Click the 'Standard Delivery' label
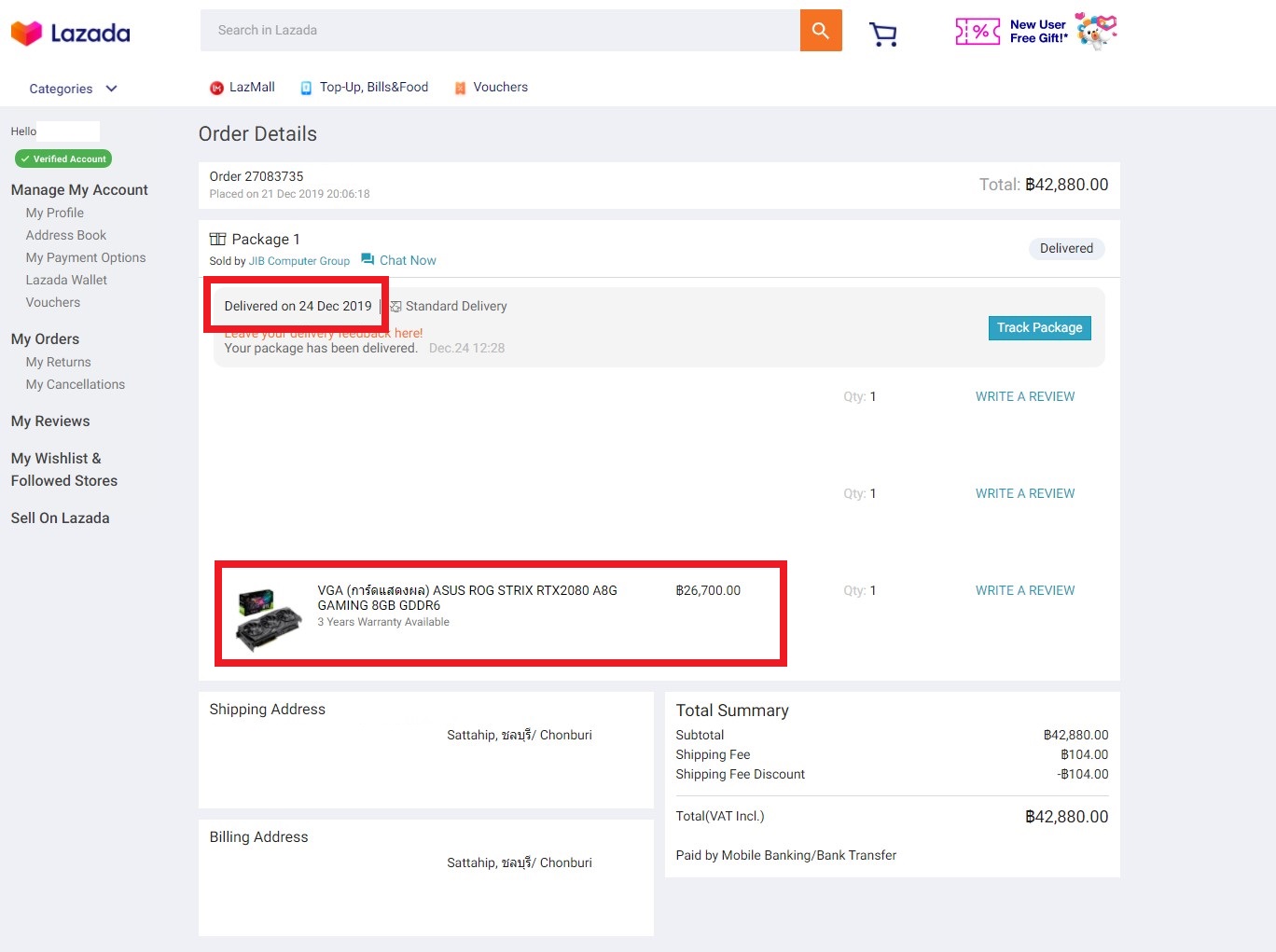The height and width of the screenshot is (952, 1276). (456, 306)
